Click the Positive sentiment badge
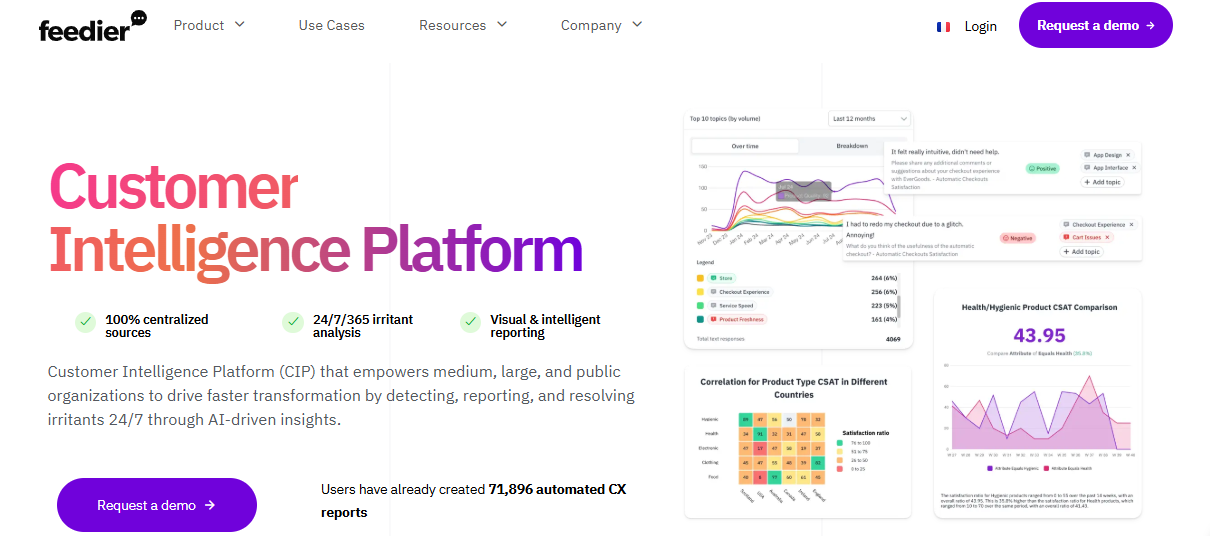Image resolution: width=1210 pixels, height=536 pixels. pos(1042,169)
